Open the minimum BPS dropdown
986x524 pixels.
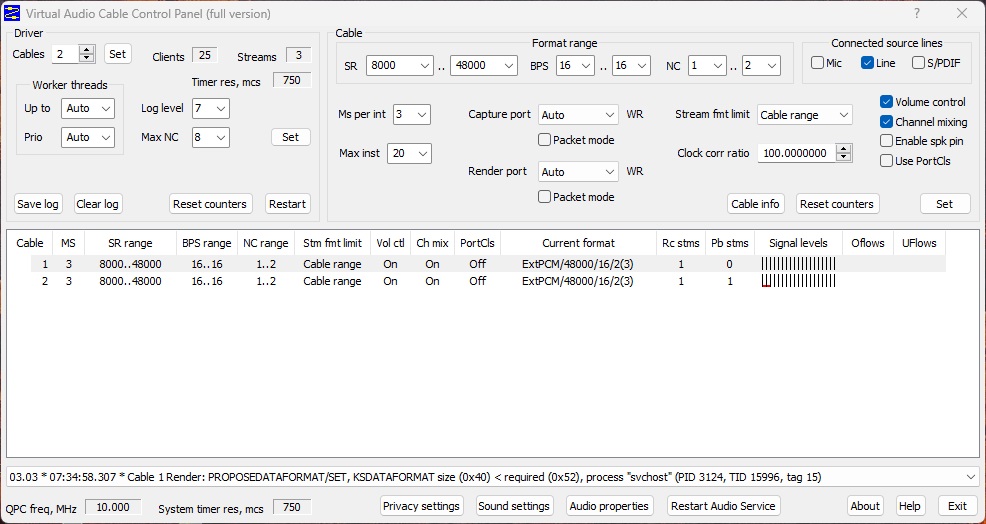pos(575,65)
